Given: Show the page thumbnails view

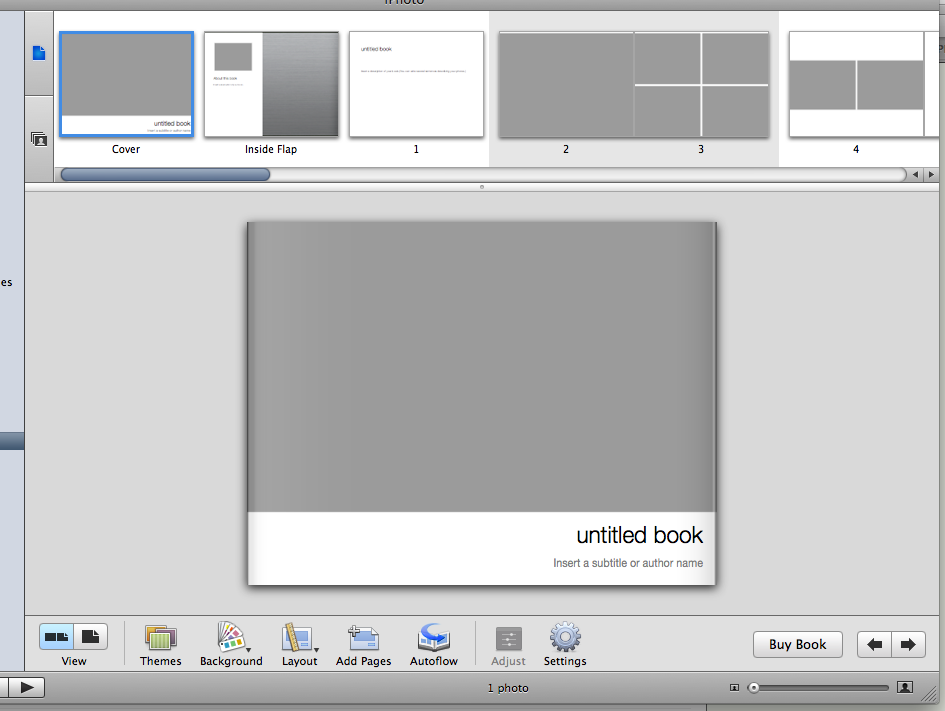Looking at the screenshot, I should tap(39, 53).
